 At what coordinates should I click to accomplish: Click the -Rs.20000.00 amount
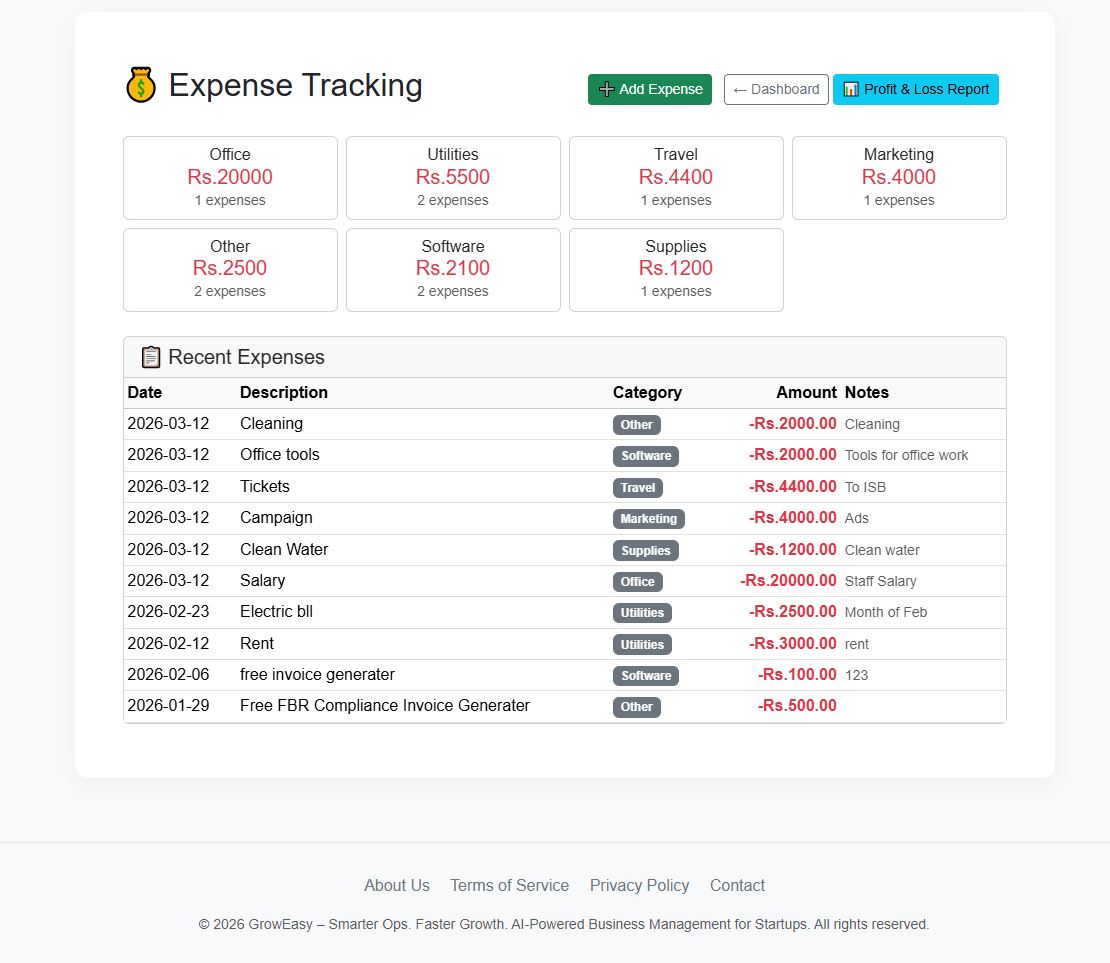(789, 581)
